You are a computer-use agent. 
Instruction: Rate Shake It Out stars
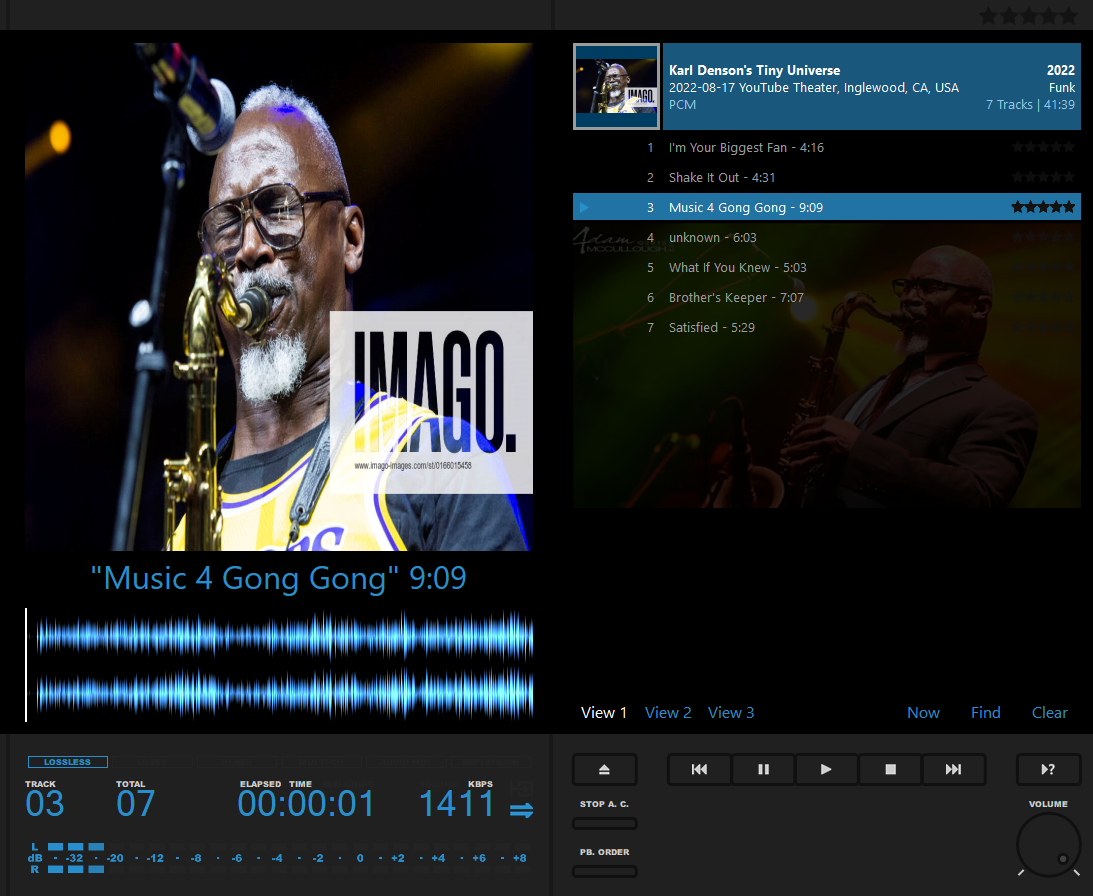[1043, 177]
